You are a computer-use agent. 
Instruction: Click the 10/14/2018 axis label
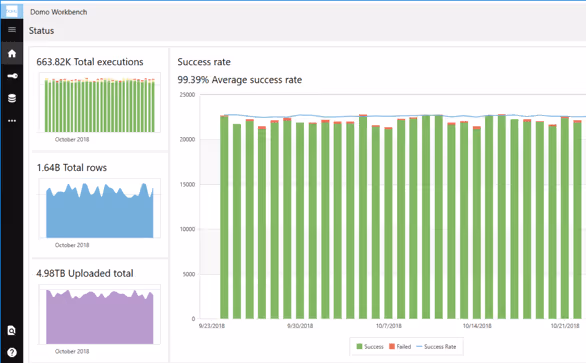tap(477, 326)
